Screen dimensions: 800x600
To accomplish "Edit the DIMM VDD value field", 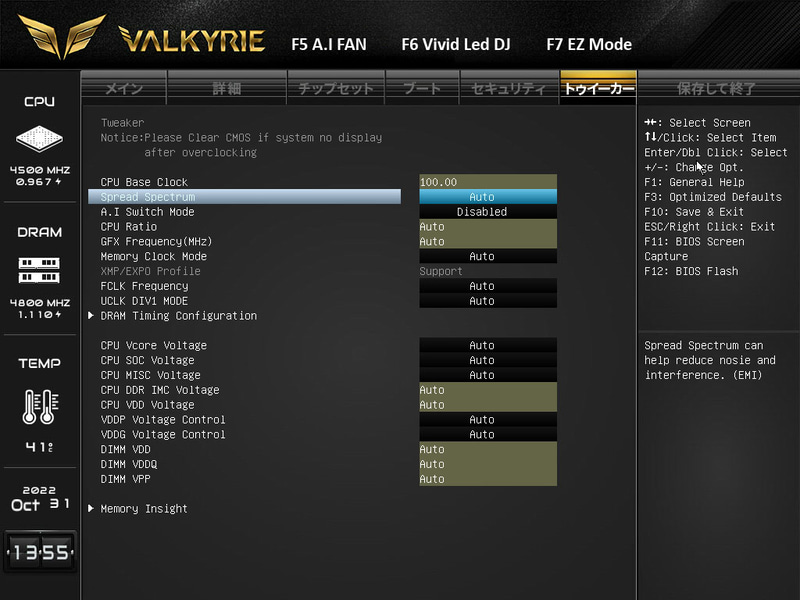I will point(488,449).
